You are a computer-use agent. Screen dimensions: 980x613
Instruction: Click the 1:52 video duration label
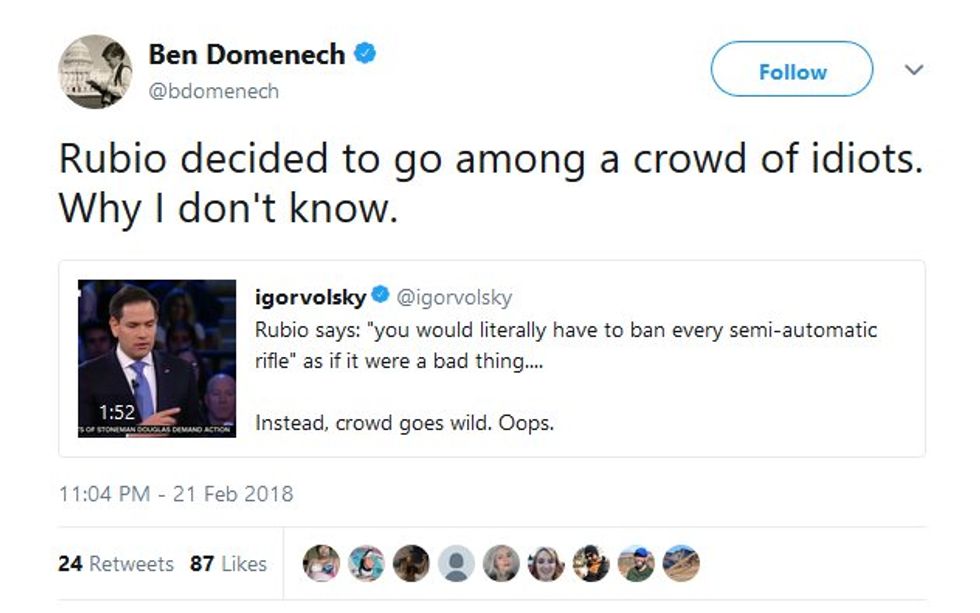coord(116,411)
